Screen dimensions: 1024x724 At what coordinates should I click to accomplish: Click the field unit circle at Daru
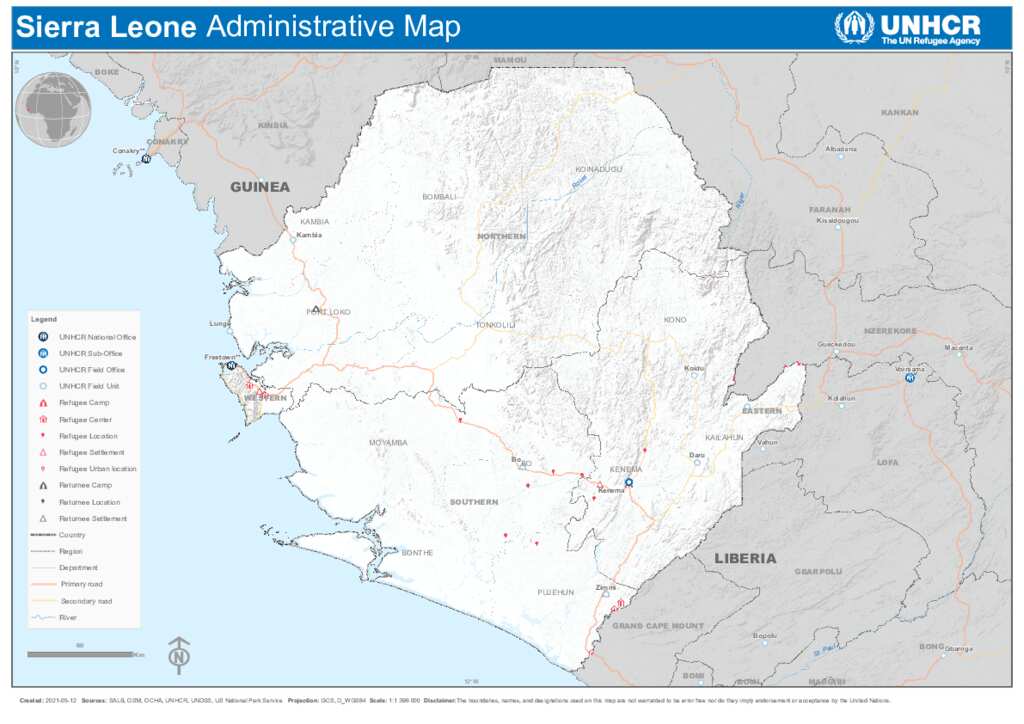[x=697, y=462]
